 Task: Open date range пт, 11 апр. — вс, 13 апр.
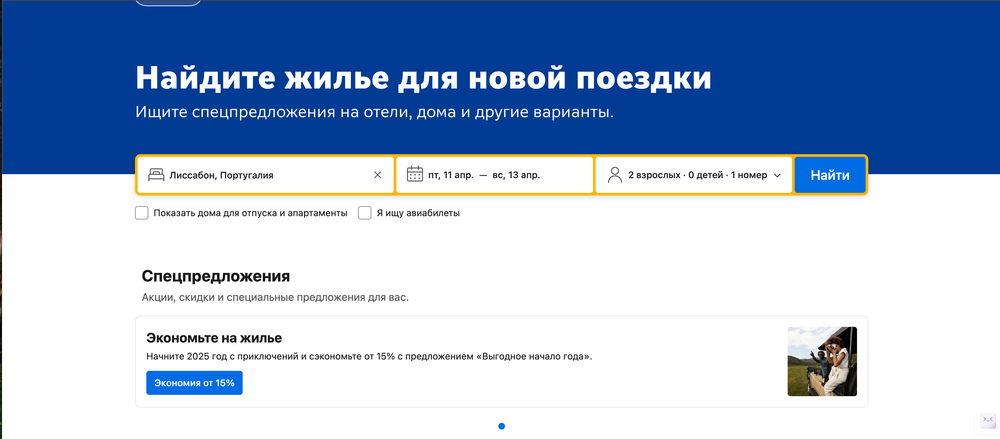495,175
